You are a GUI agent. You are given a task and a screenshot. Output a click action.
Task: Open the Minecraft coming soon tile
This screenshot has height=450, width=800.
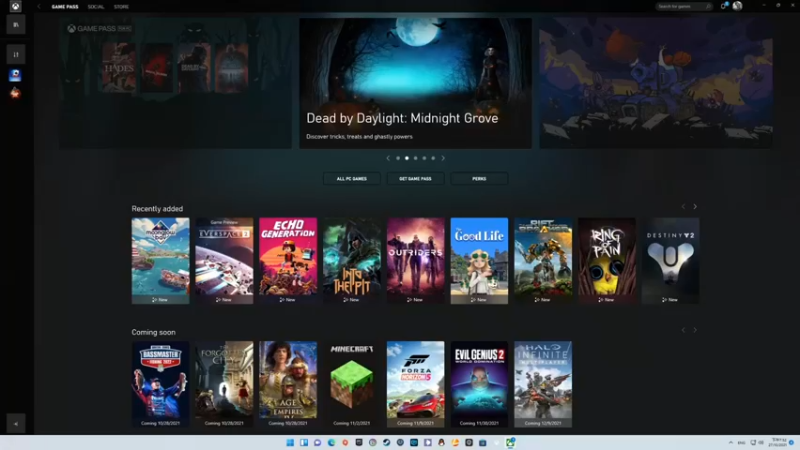(x=352, y=384)
